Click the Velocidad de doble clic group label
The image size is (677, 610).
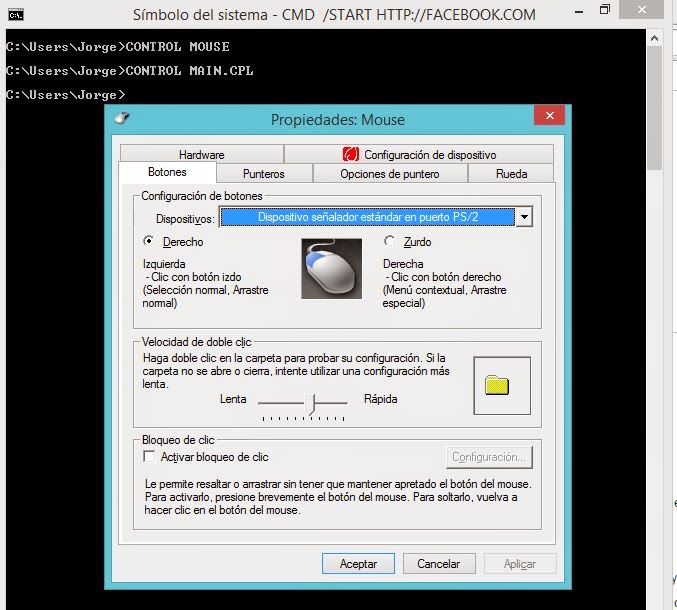click(x=196, y=342)
